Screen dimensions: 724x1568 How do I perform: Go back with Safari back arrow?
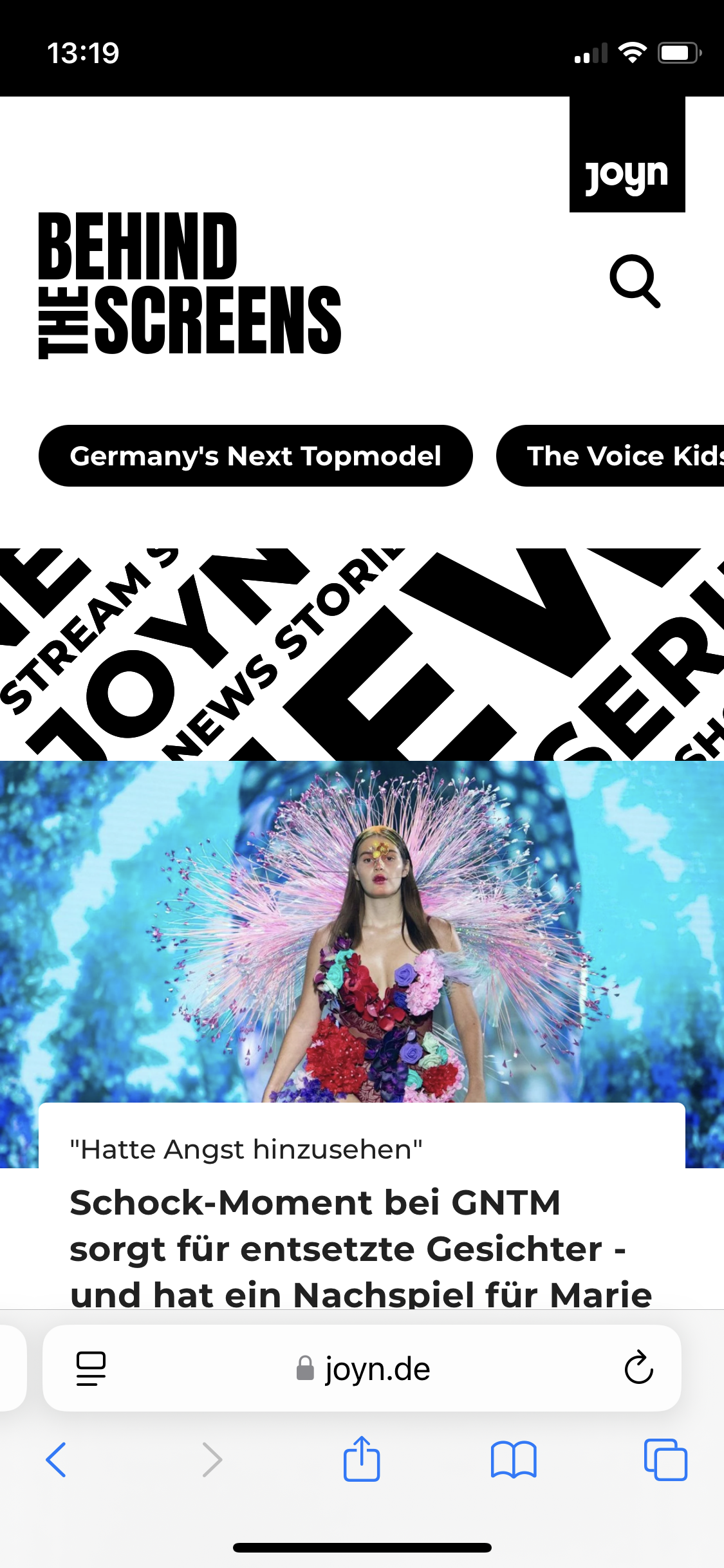[x=57, y=1459]
